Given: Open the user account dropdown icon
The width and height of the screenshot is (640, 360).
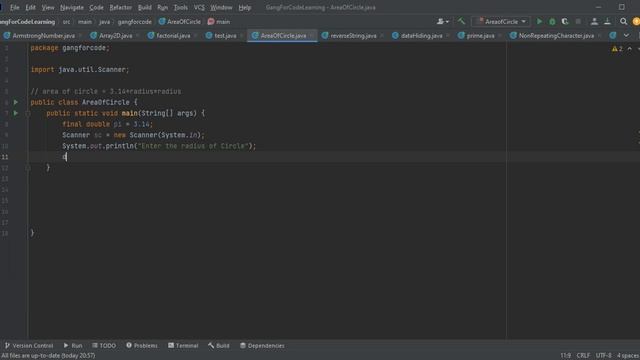Looking at the screenshot, I should pos(442,22).
